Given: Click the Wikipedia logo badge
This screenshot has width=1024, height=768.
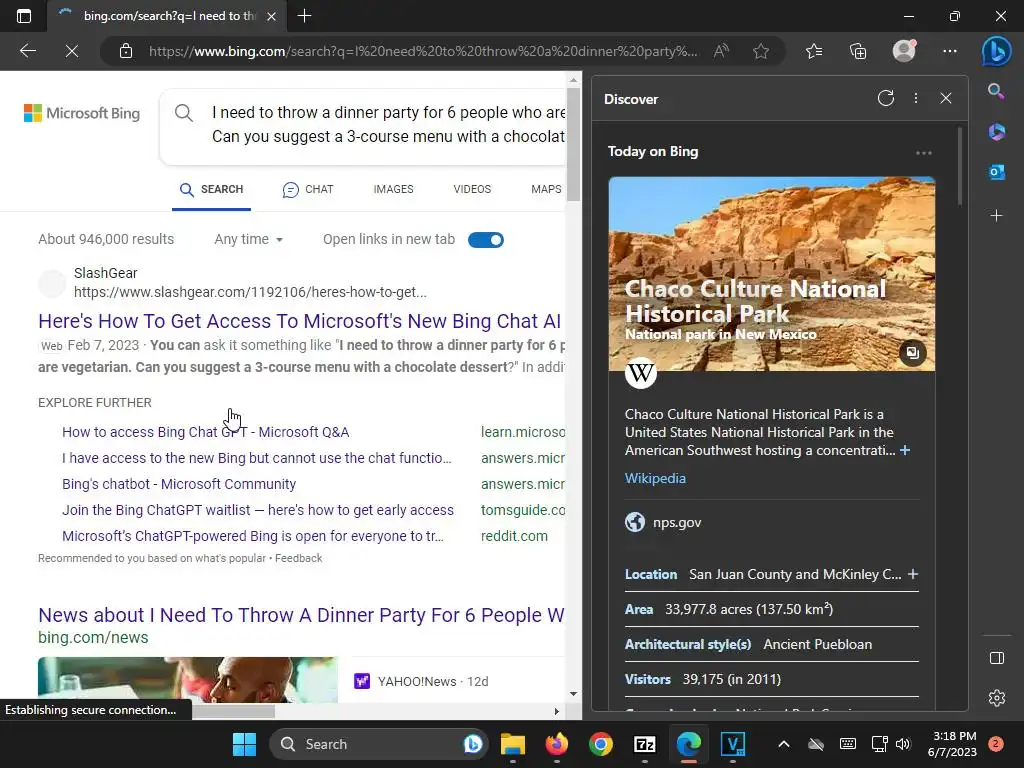Looking at the screenshot, I should tap(641, 373).
